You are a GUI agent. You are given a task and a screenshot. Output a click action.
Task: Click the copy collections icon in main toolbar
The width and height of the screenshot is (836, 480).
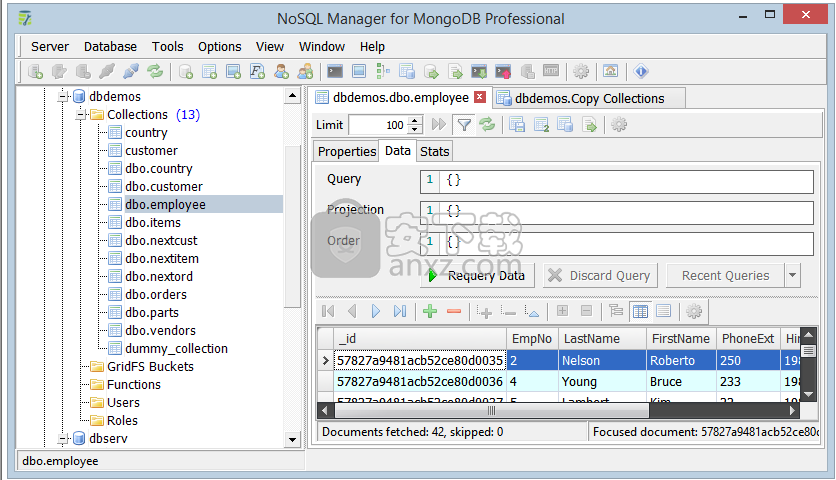point(407,71)
